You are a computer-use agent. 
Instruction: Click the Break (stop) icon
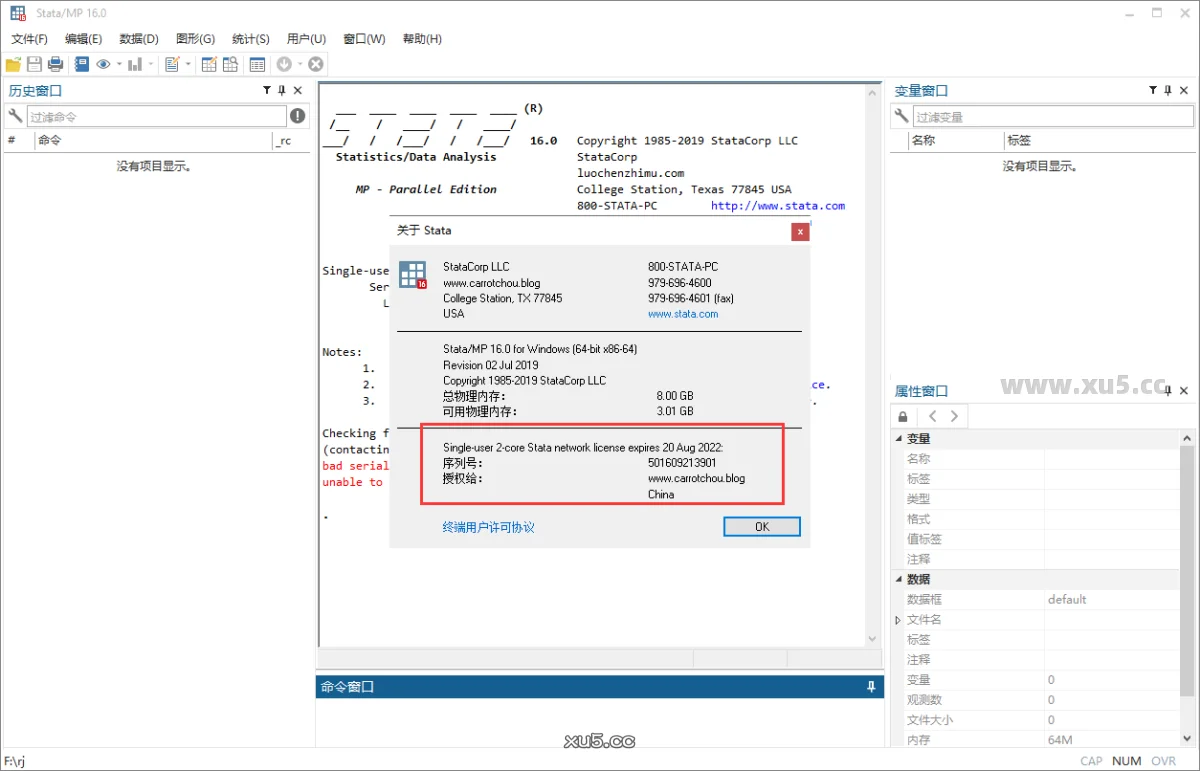click(315, 63)
